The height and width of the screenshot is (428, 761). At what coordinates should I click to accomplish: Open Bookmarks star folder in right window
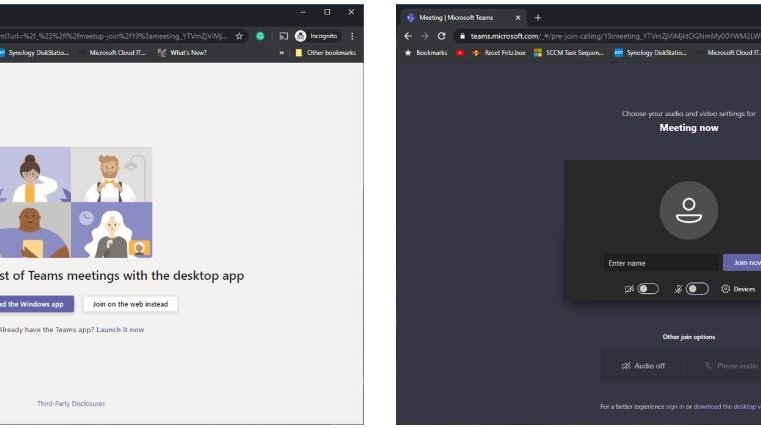click(425, 52)
